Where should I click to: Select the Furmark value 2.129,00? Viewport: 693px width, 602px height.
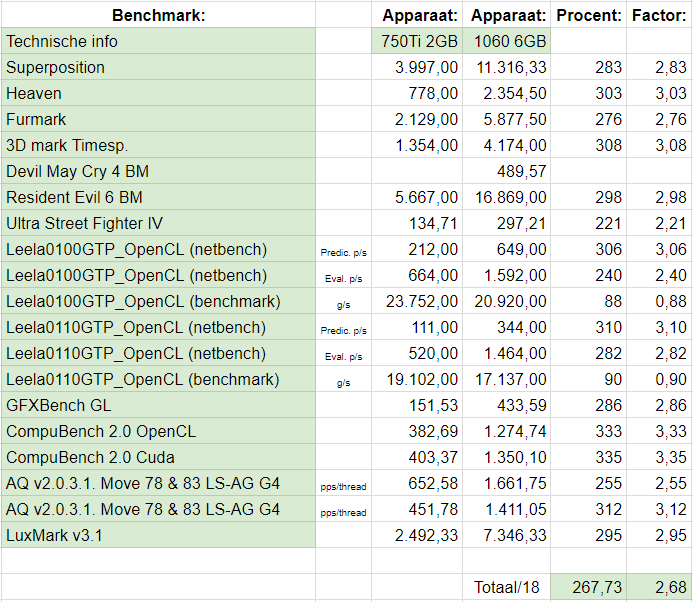click(x=417, y=119)
